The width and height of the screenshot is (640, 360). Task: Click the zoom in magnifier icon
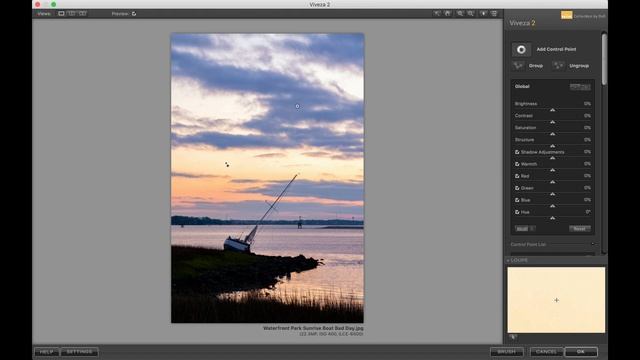[x=460, y=13]
